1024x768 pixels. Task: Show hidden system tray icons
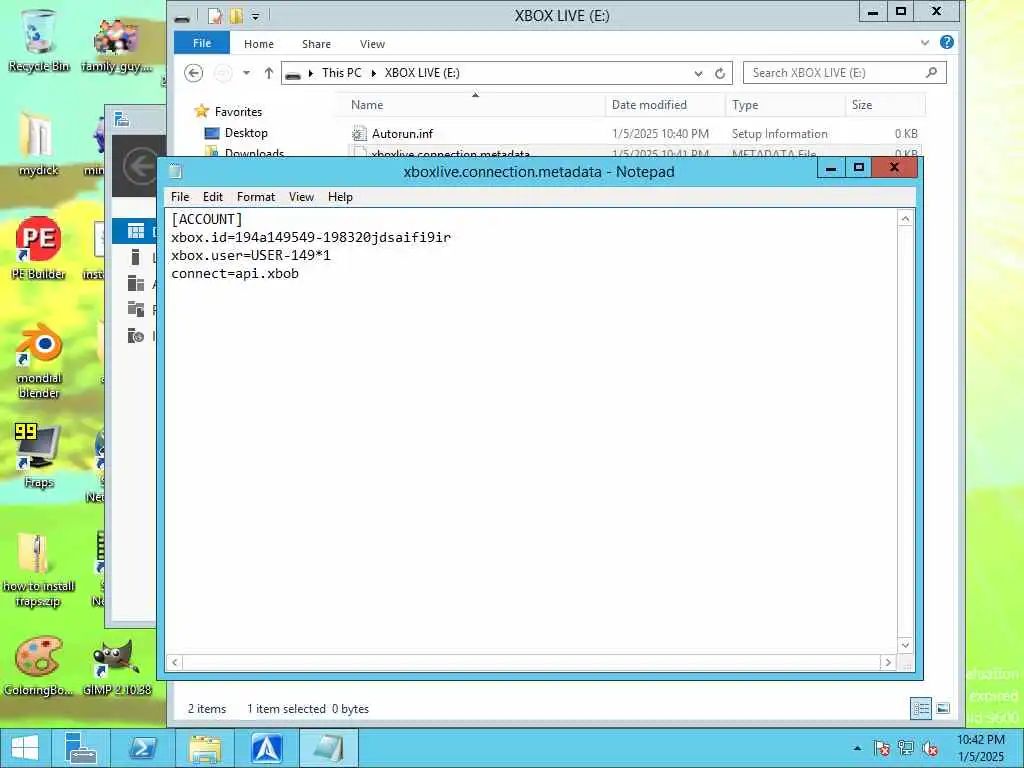(857, 748)
